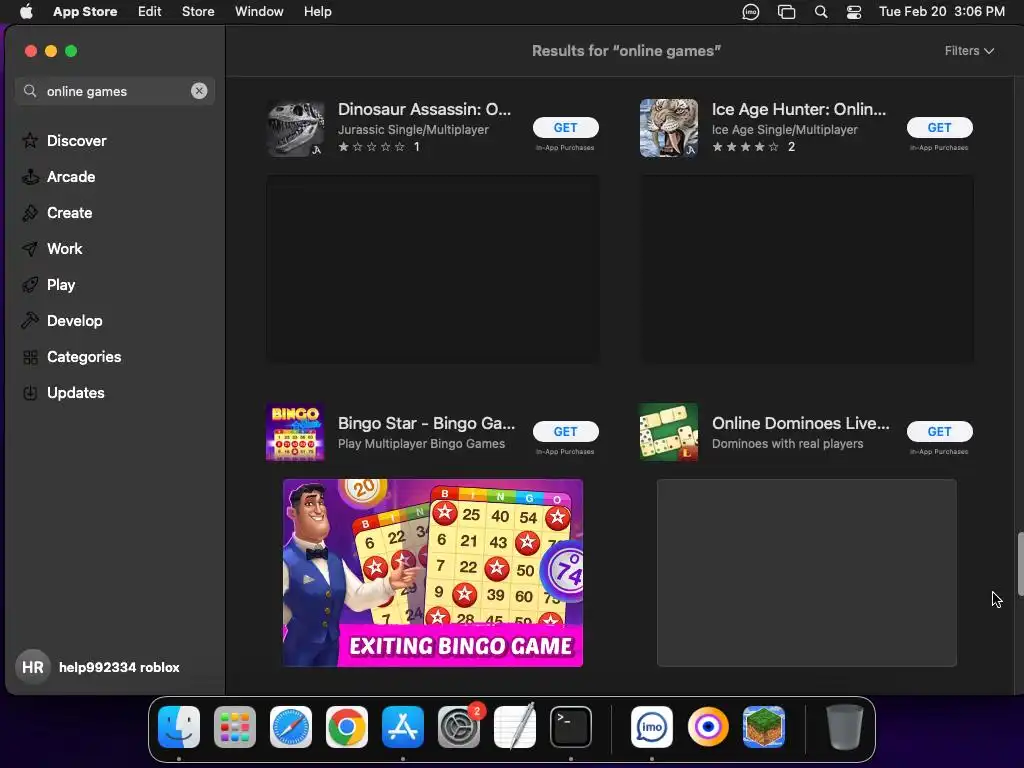Open Spotlight search in menu bar

point(821,12)
